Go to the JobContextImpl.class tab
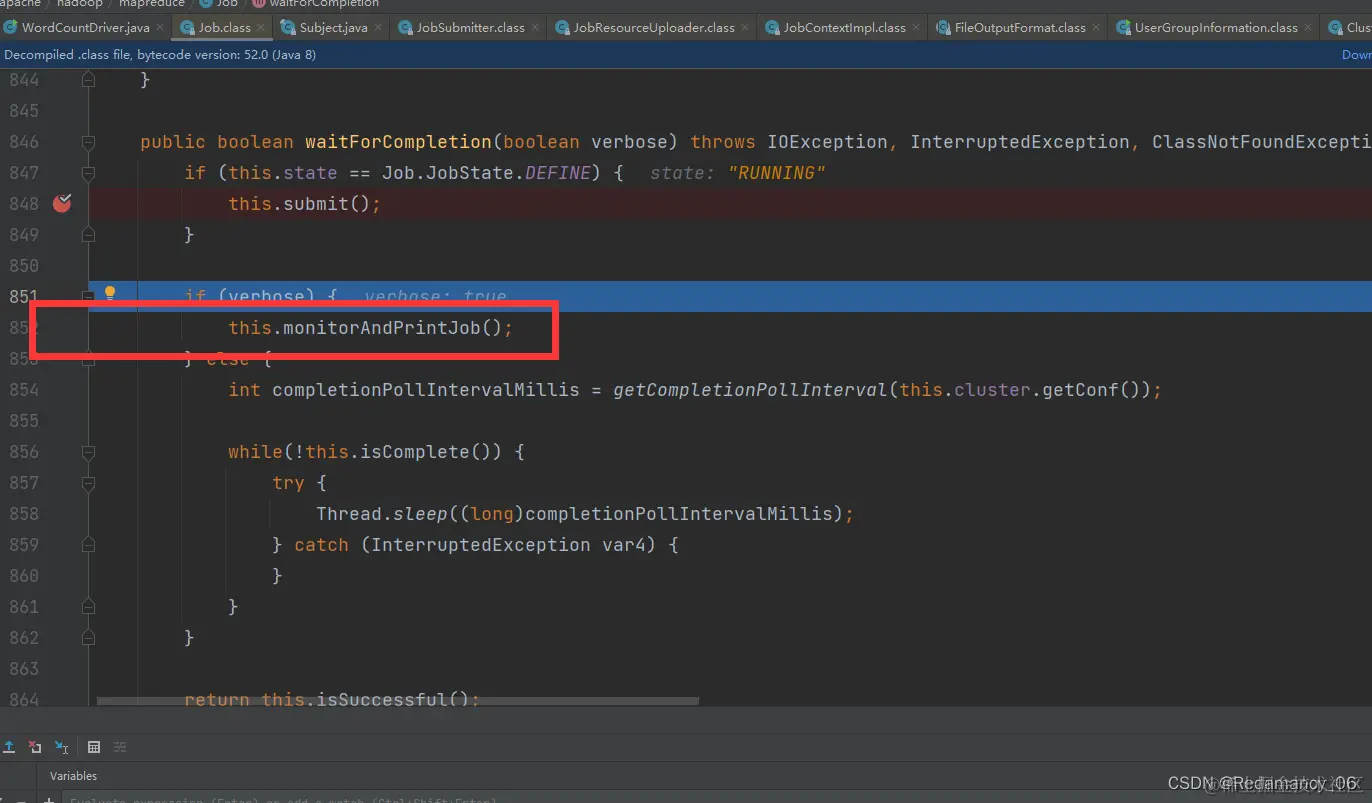Viewport: 1372px width, 803px height. (844, 27)
